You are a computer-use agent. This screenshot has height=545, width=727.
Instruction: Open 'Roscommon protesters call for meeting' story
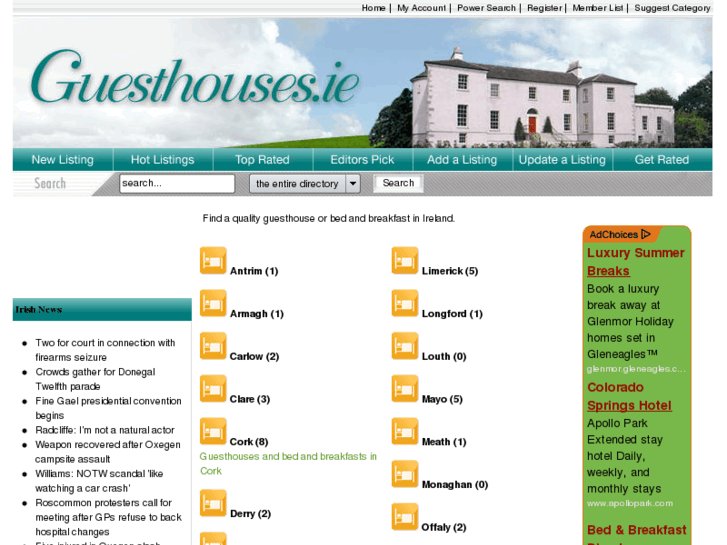click(108, 517)
